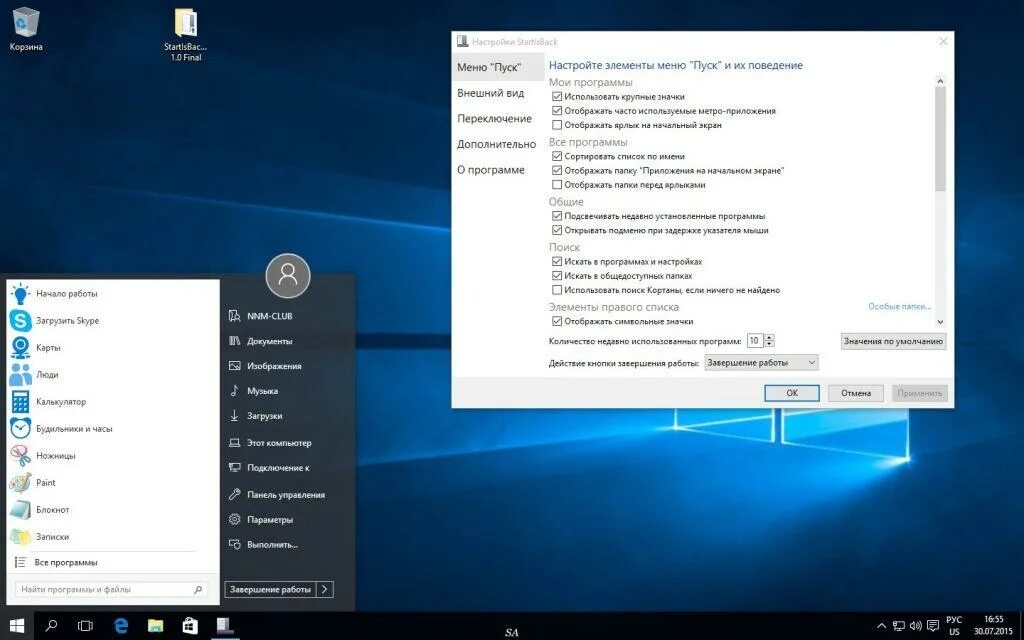Image resolution: width=1024 pixels, height=640 pixels.
Task: Click OK in StartIsBack settings
Action: [792, 393]
